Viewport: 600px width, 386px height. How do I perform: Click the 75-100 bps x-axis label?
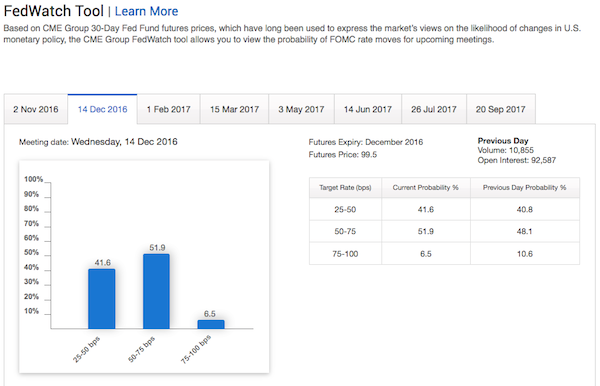(196, 349)
